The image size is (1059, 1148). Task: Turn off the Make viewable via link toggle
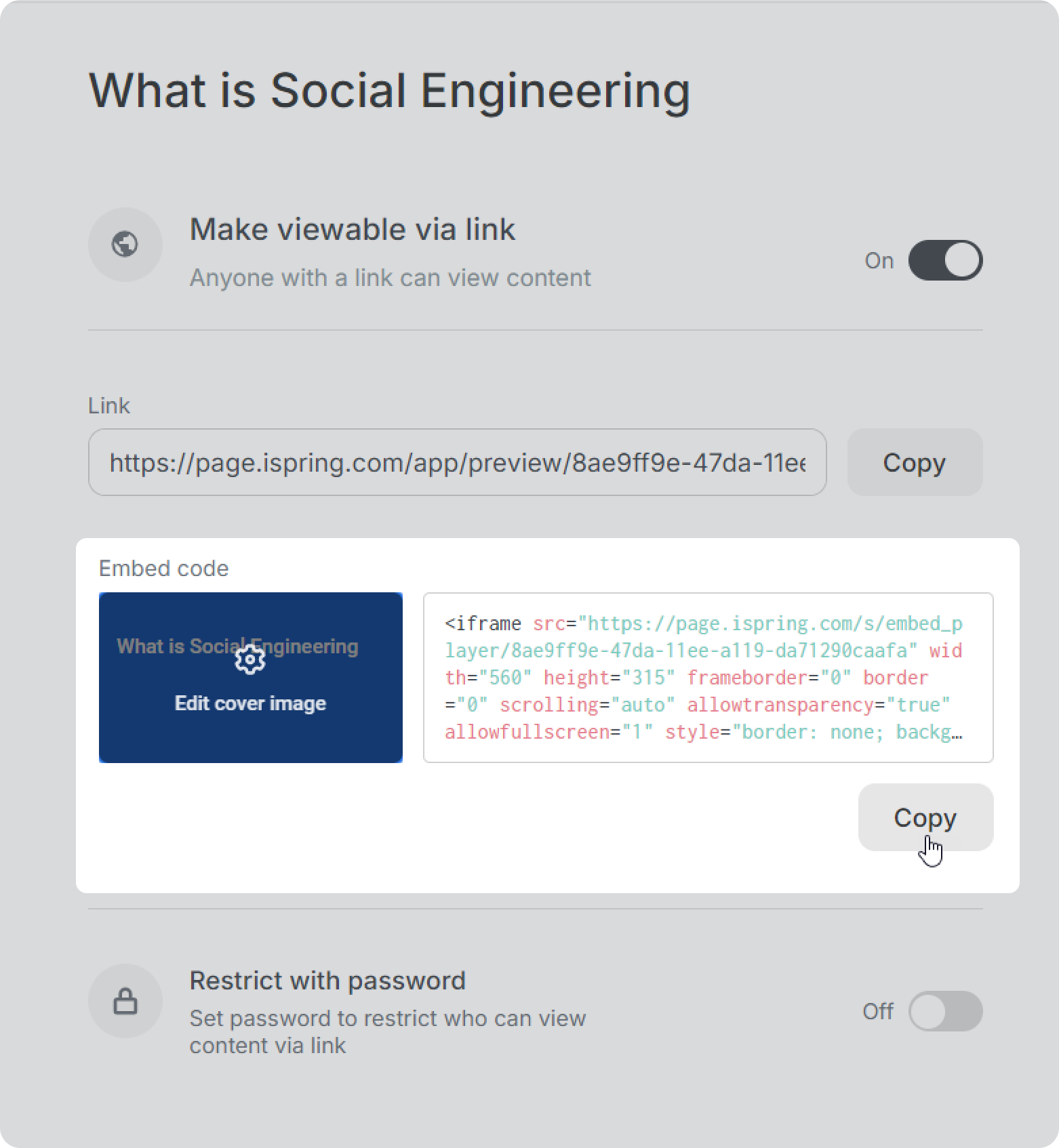click(x=945, y=260)
